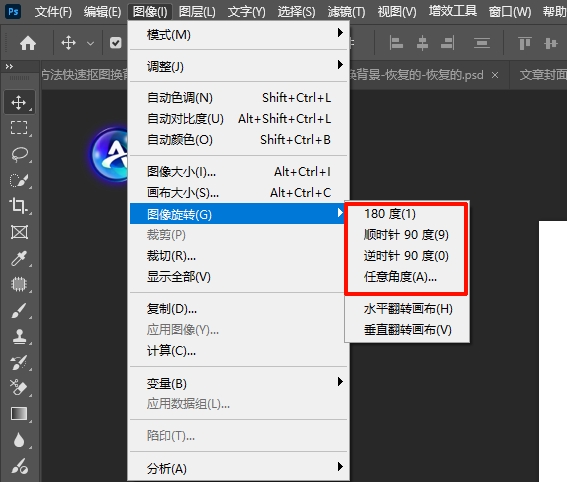This screenshot has height=482, width=567.
Task: Select the Crop tool
Action: click(x=19, y=206)
